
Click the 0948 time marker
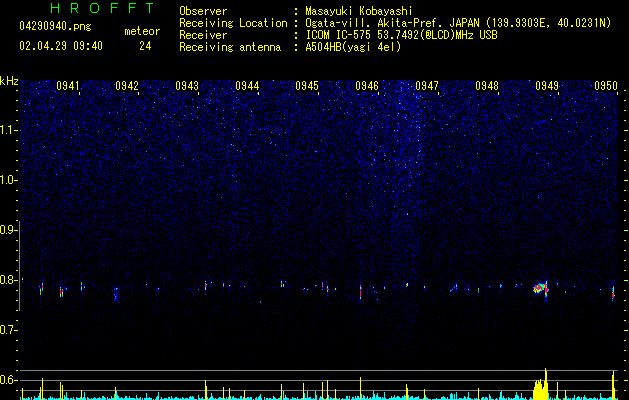click(x=487, y=86)
